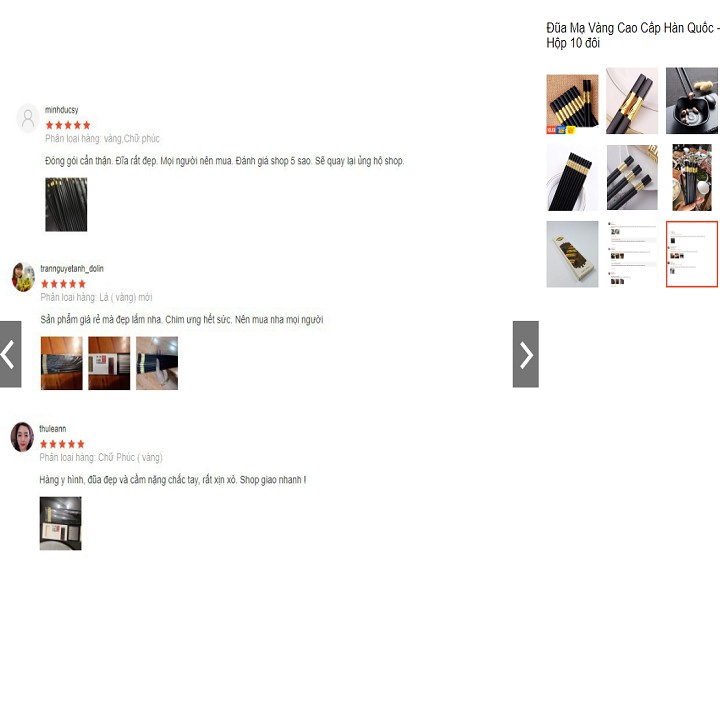Go to the previous image with left arrow

coord(10,354)
